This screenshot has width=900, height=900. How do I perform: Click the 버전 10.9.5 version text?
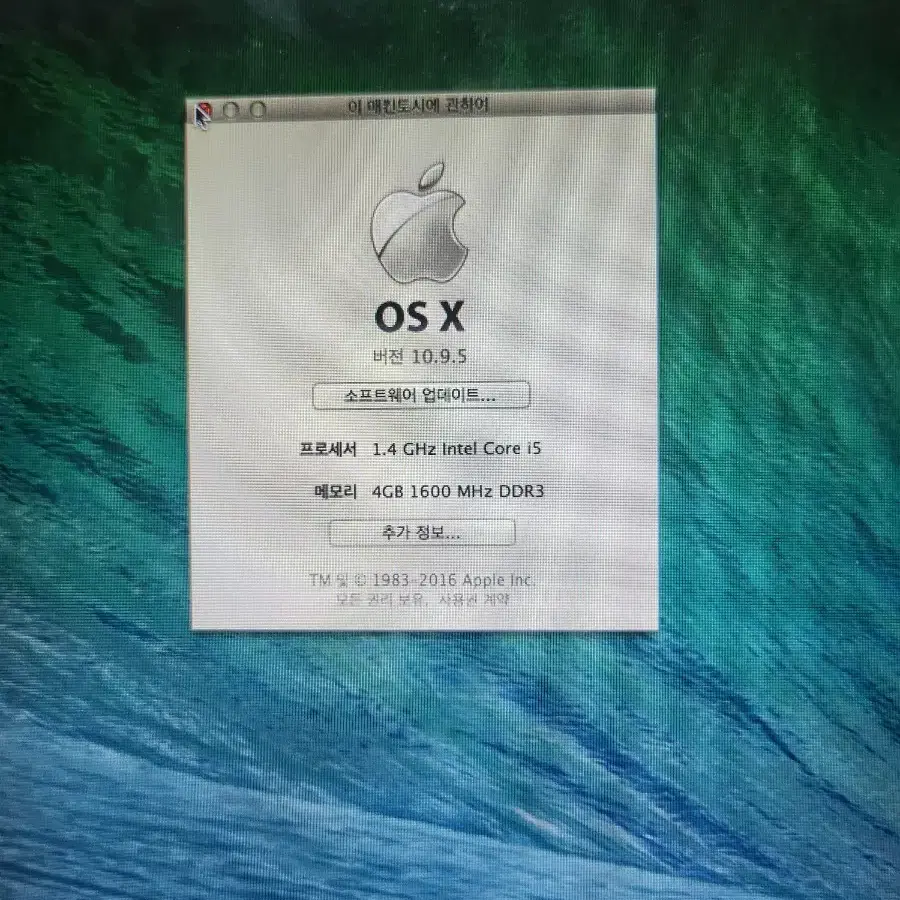point(420,356)
